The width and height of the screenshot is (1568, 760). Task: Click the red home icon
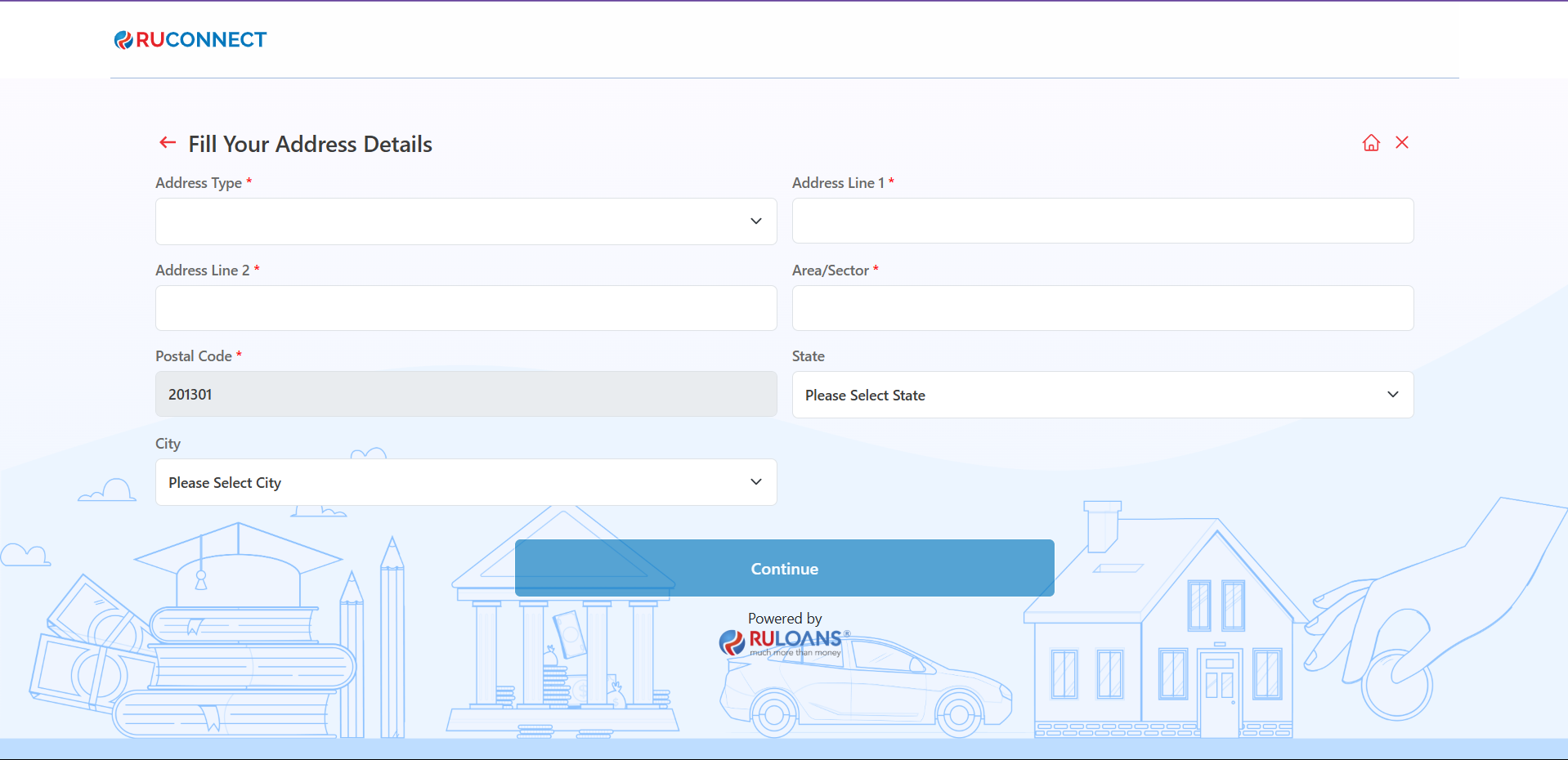(1371, 143)
